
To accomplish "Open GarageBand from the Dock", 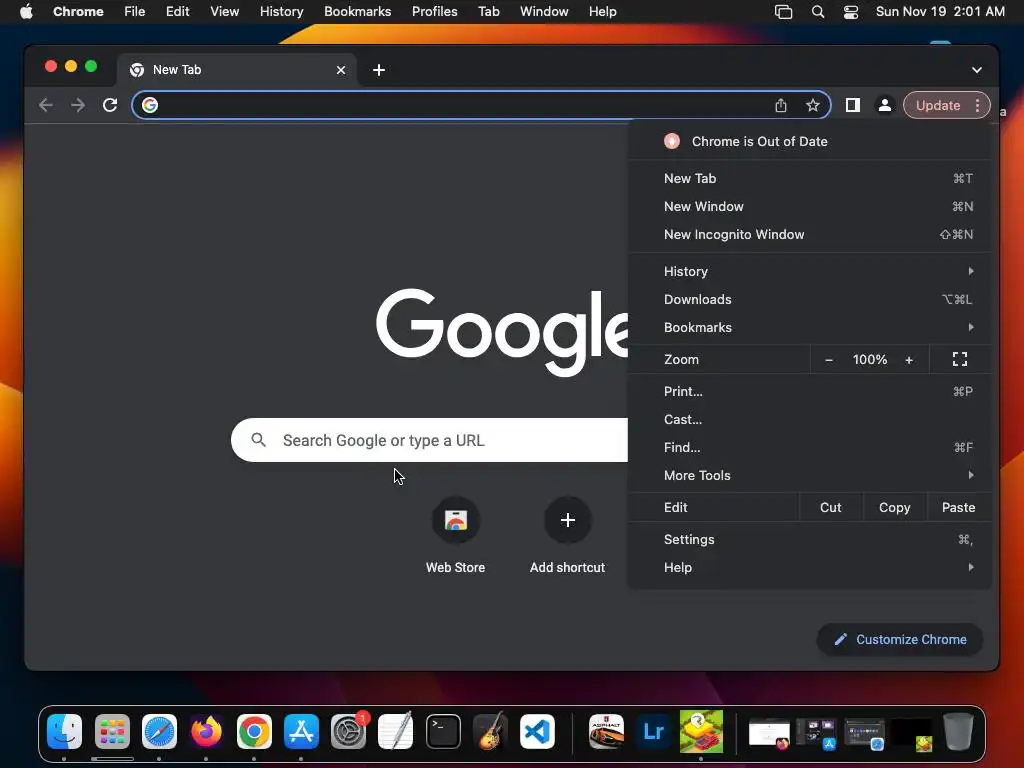I will [490, 731].
